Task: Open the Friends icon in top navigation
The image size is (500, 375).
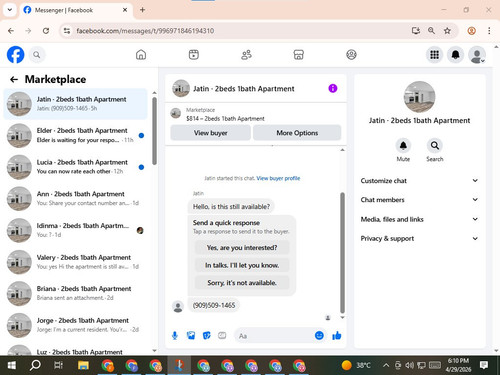Action: (246, 55)
